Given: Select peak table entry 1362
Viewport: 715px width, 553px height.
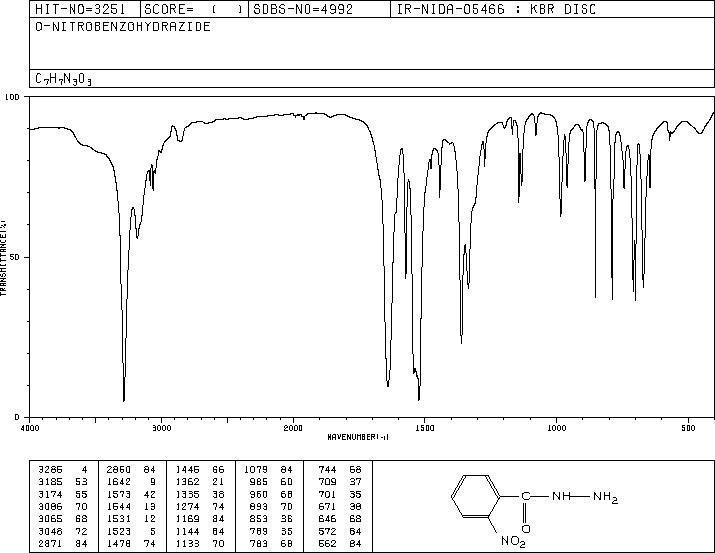Looking at the screenshot, I should (x=187, y=481).
